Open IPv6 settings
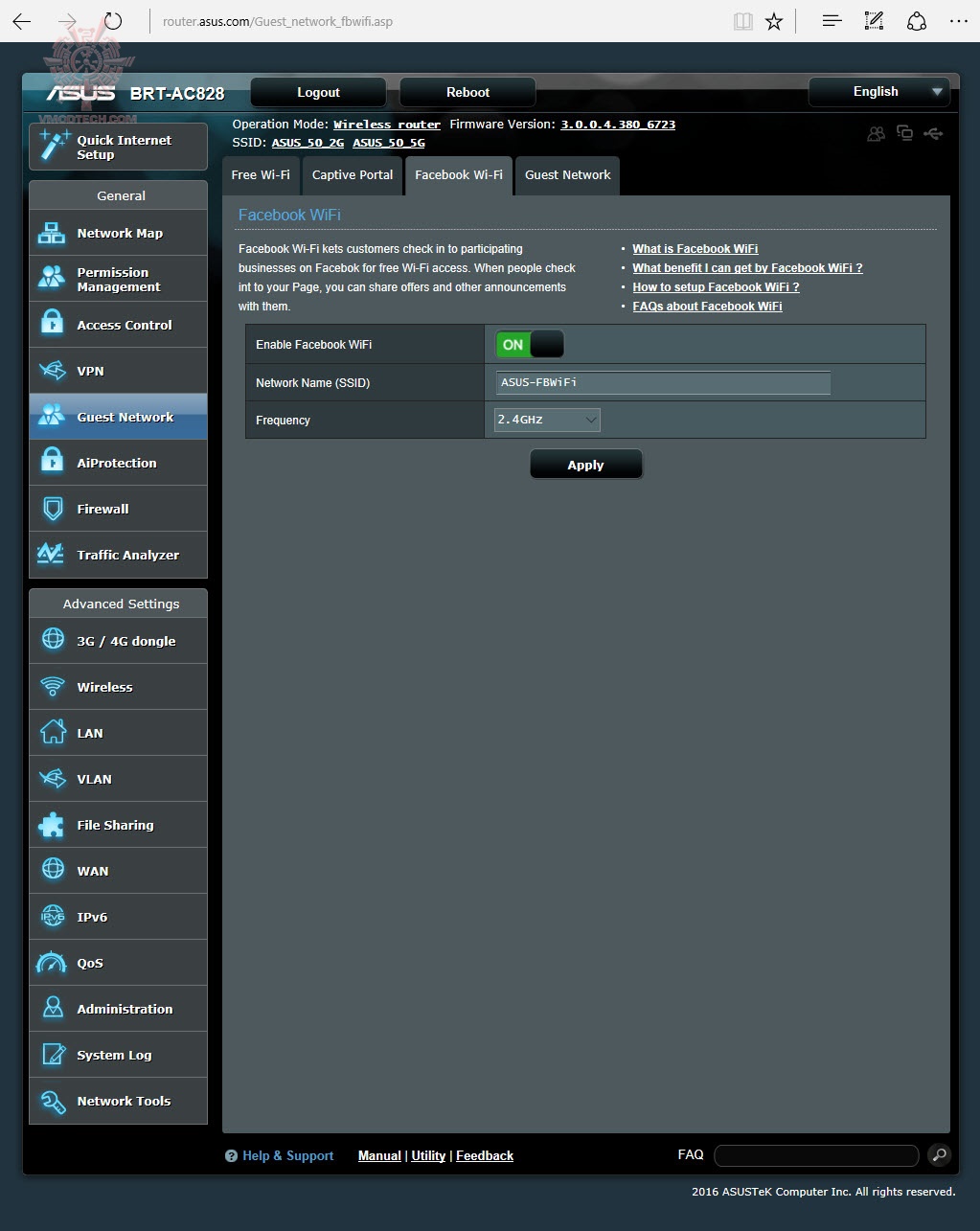Screen dimensions: 980x1231 [x=118, y=917]
